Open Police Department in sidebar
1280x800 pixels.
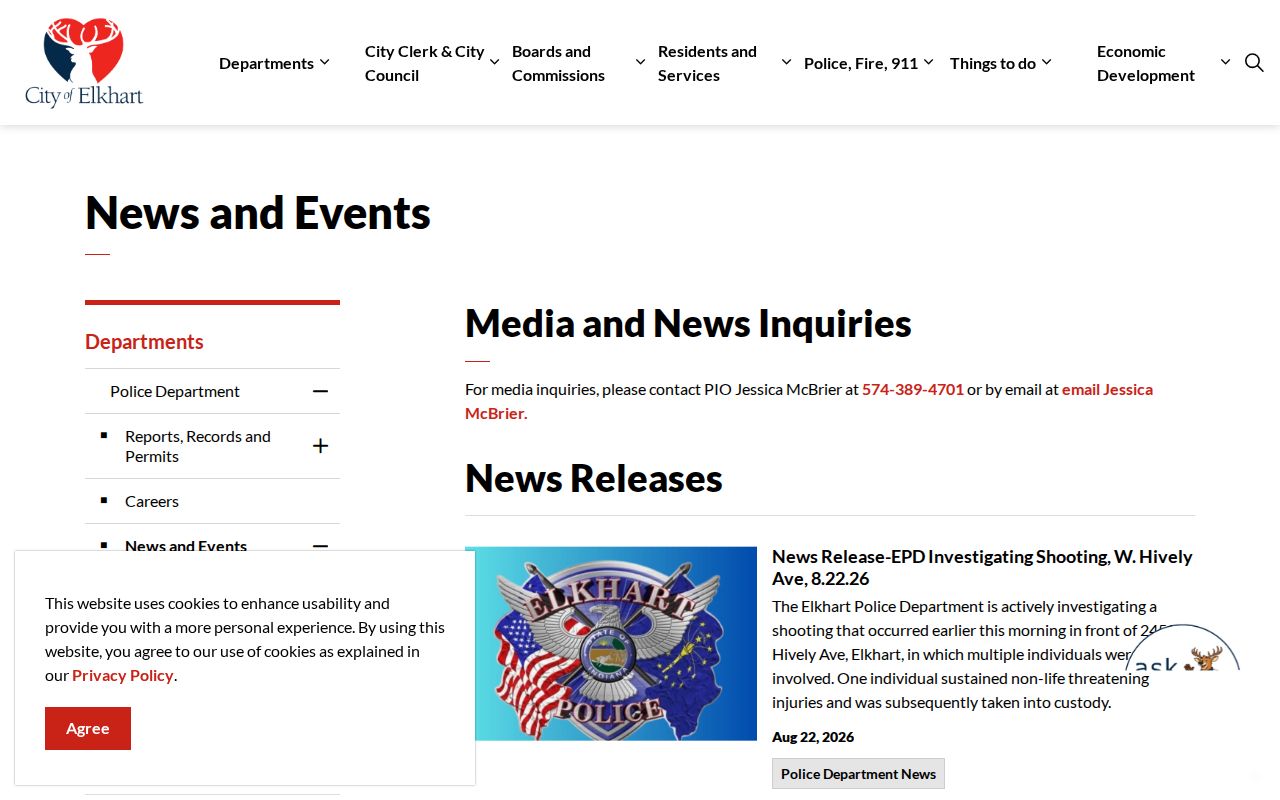(175, 391)
